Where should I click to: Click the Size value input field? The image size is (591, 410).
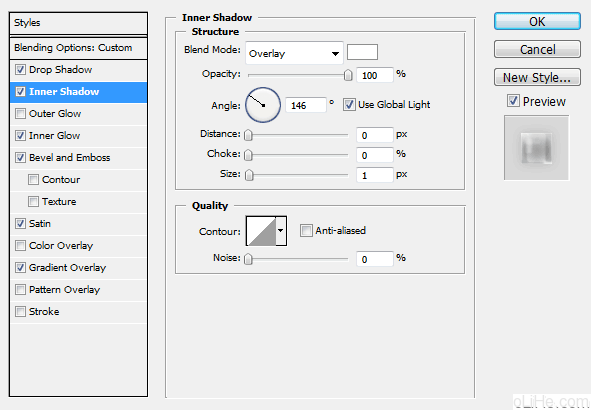[375, 175]
